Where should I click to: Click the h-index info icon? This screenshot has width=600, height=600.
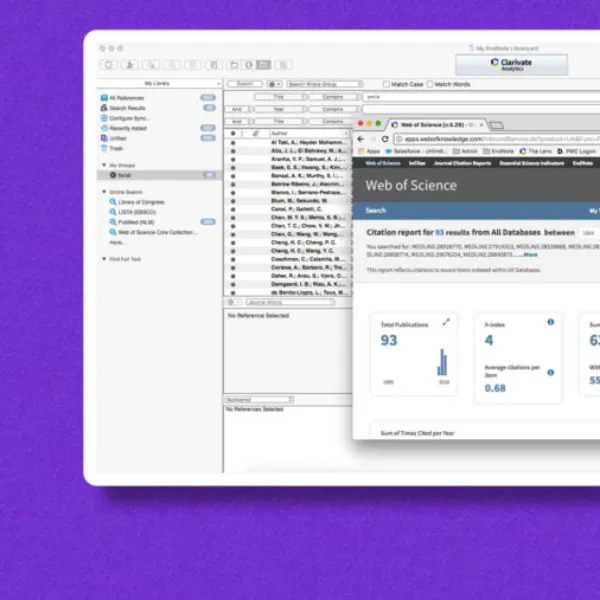[x=551, y=322]
